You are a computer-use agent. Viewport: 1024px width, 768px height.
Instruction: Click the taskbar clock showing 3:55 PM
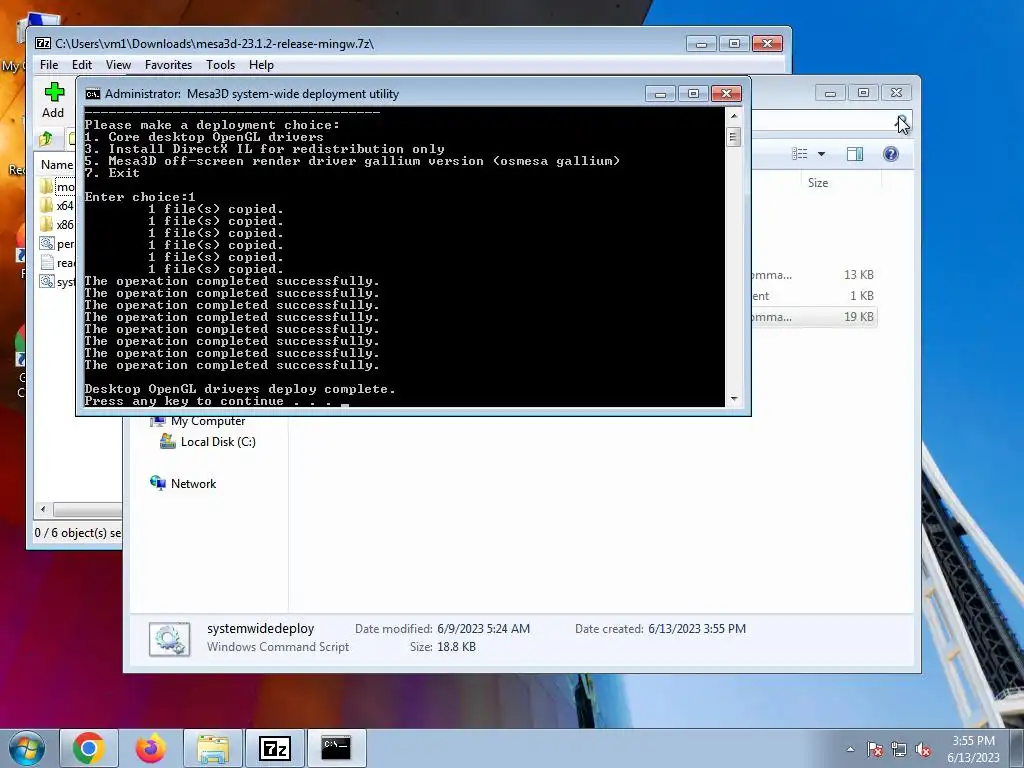(973, 748)
